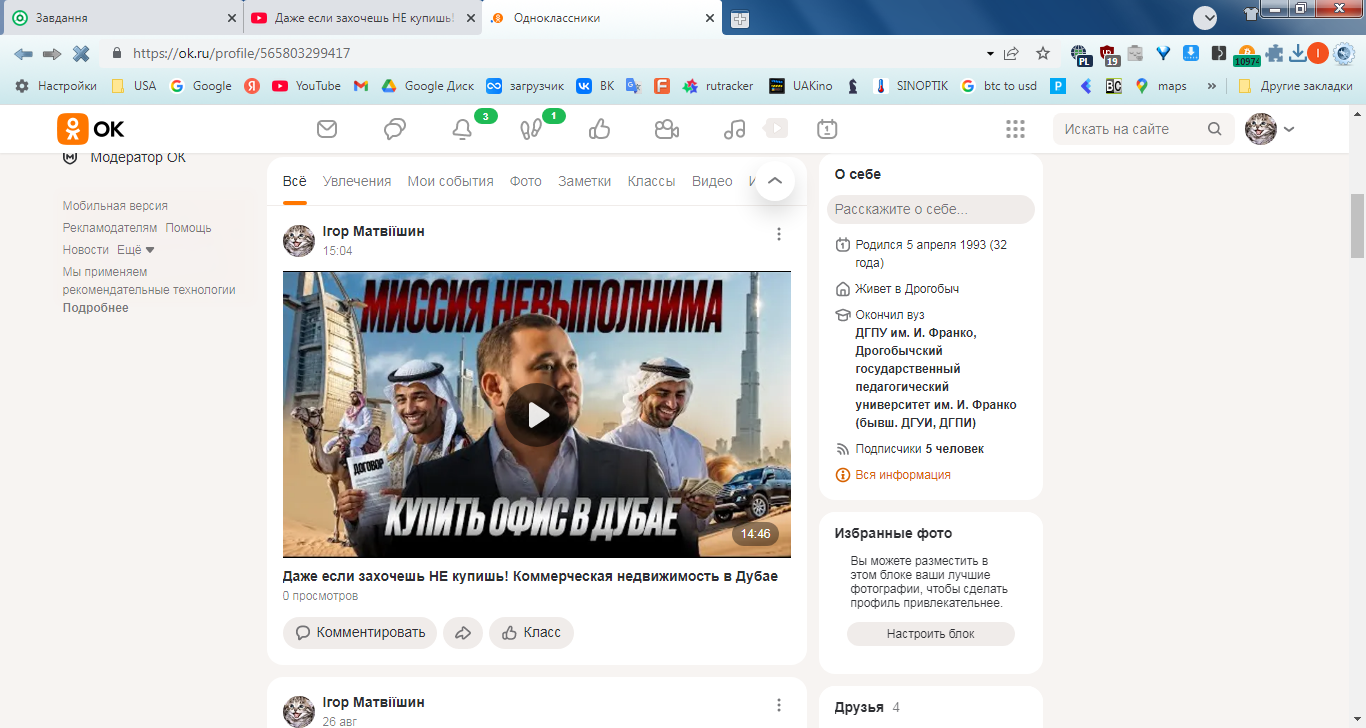Click the "Вся информация" link
Screen dimensions: 1366x728
903,475
